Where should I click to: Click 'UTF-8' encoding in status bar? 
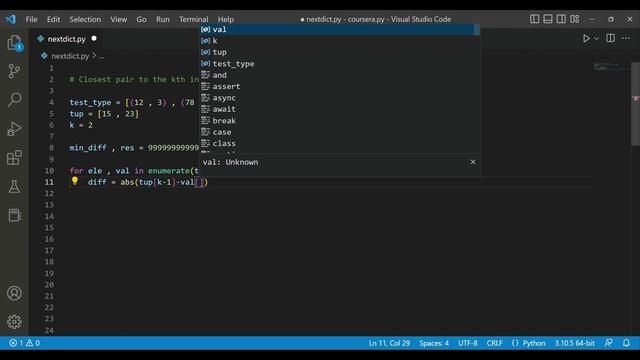pyautogui.click(x=468, y=343)
